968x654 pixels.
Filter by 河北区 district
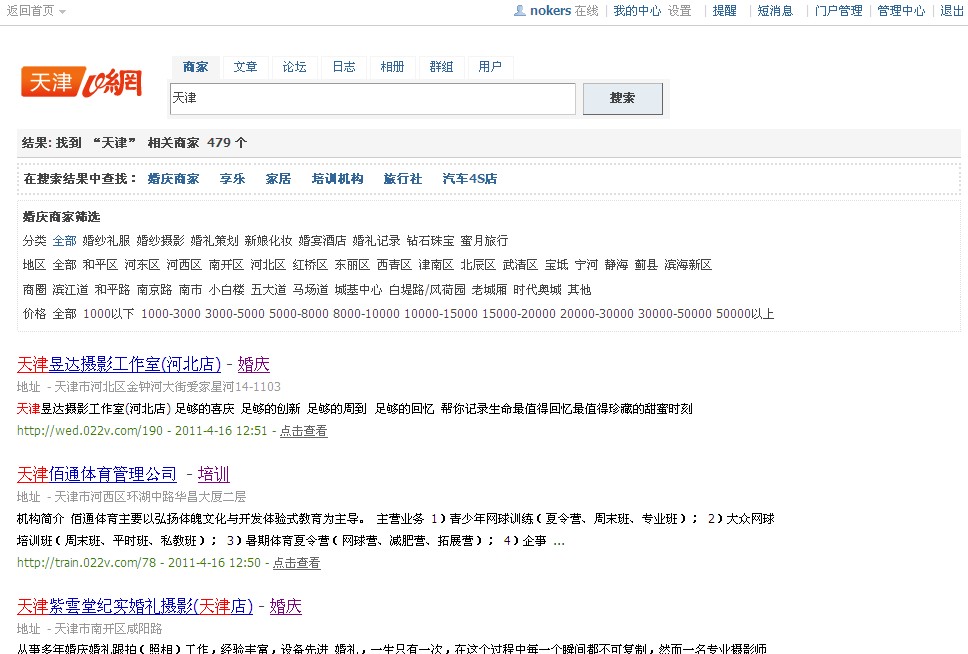(x=268, y=265)
